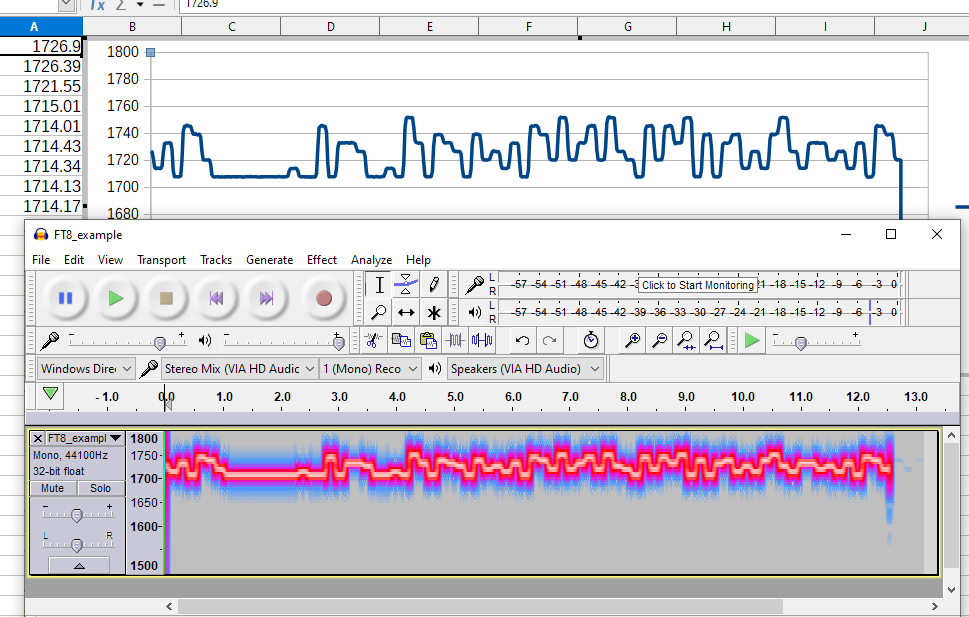Image resolution: width=969 pixels, height=617 pixels.
Task: Click the spreadsheet formula input field
Action: tap(575, 5)
